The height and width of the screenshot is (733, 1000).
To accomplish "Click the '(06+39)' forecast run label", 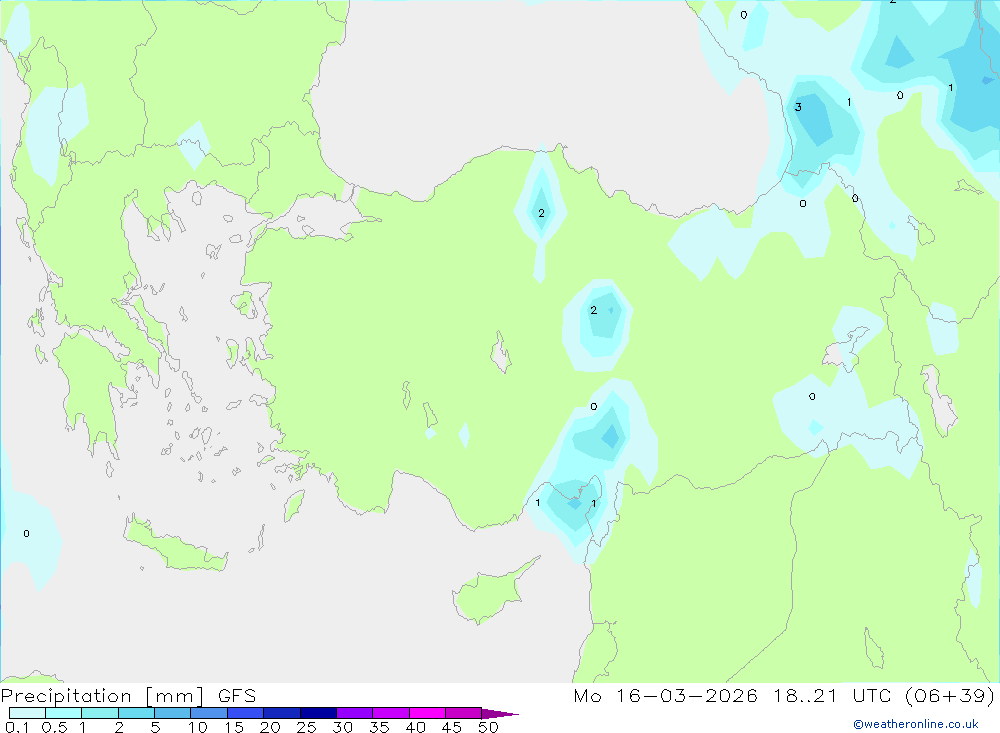I will [x=950, y=696].
